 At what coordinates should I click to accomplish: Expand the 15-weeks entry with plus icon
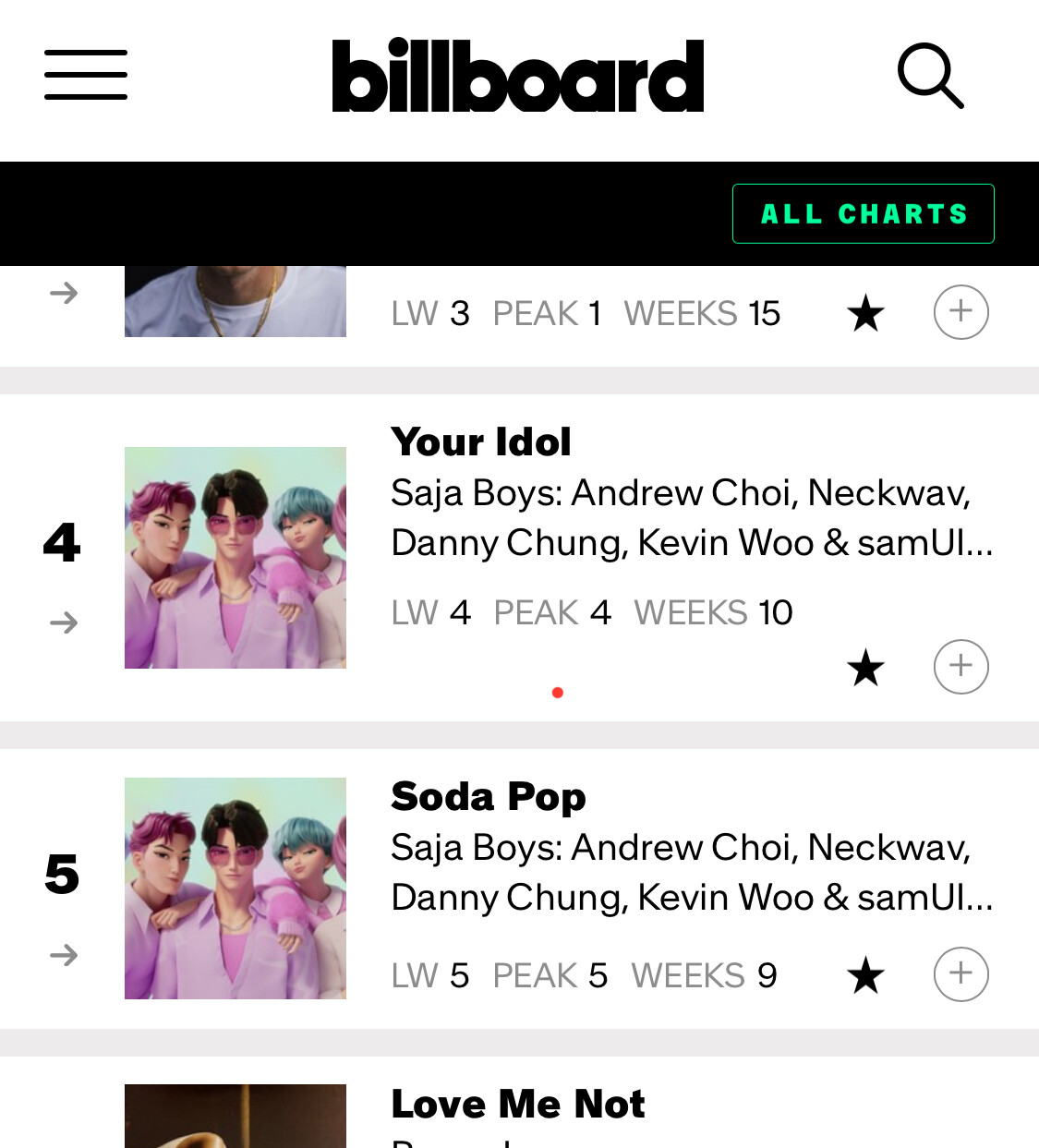coord(960,312)
